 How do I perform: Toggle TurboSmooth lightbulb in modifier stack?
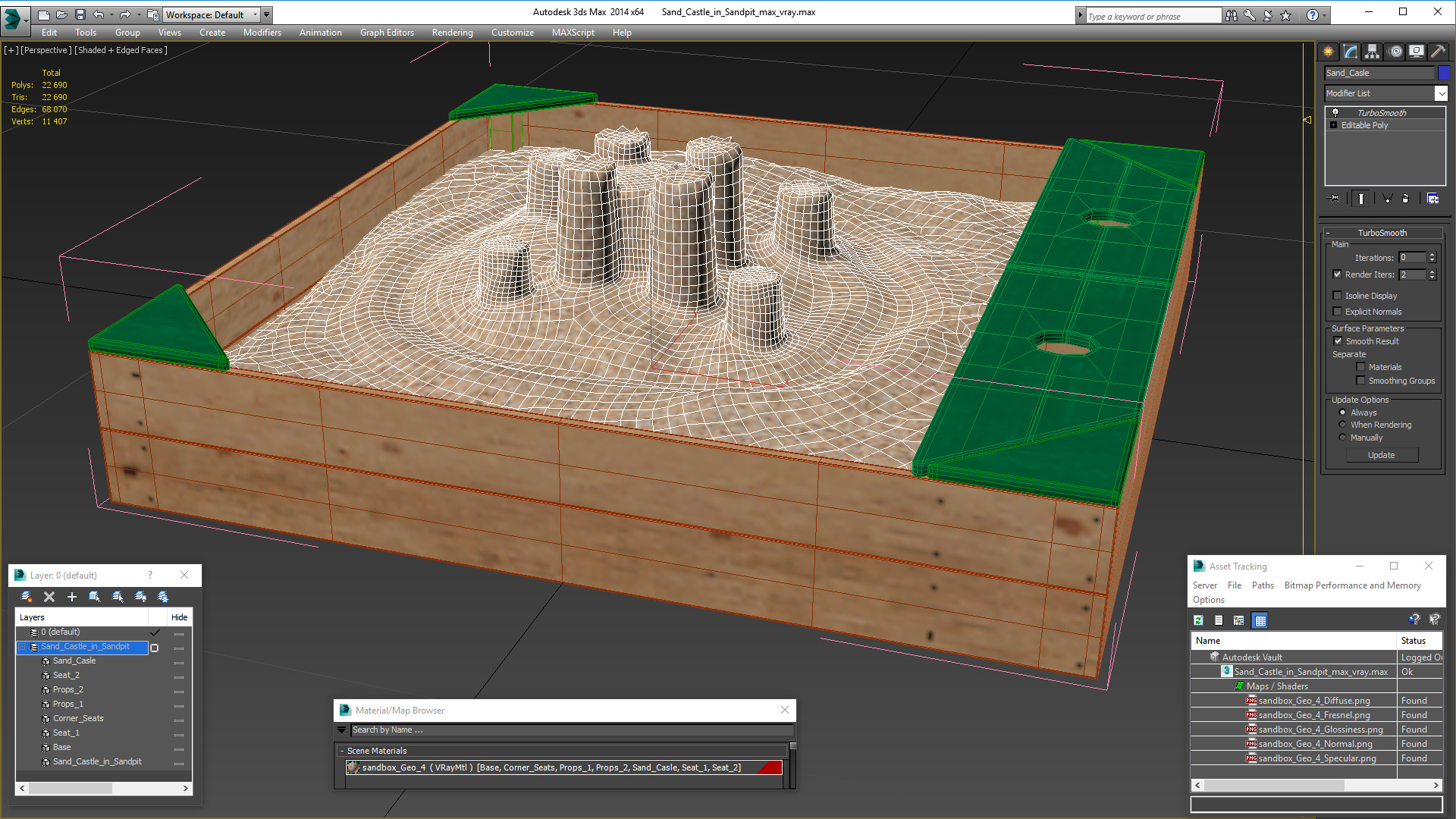(x=1335, y=113)
